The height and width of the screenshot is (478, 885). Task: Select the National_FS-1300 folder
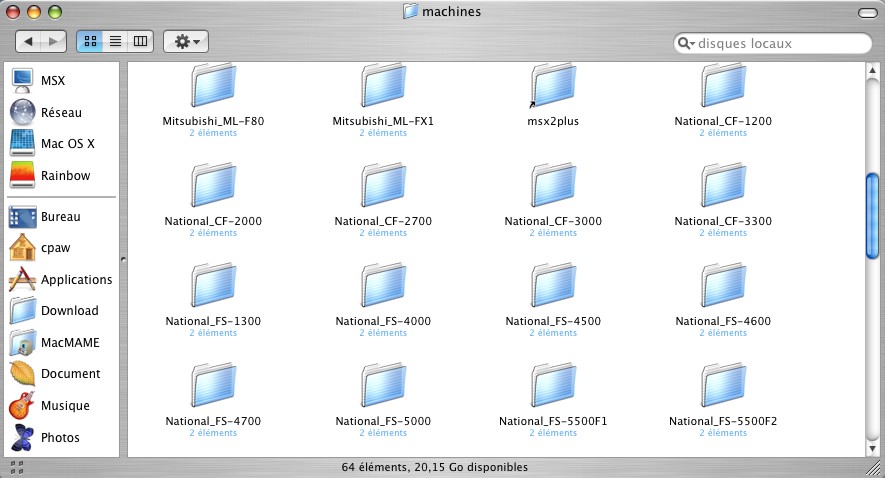[213, 284]
